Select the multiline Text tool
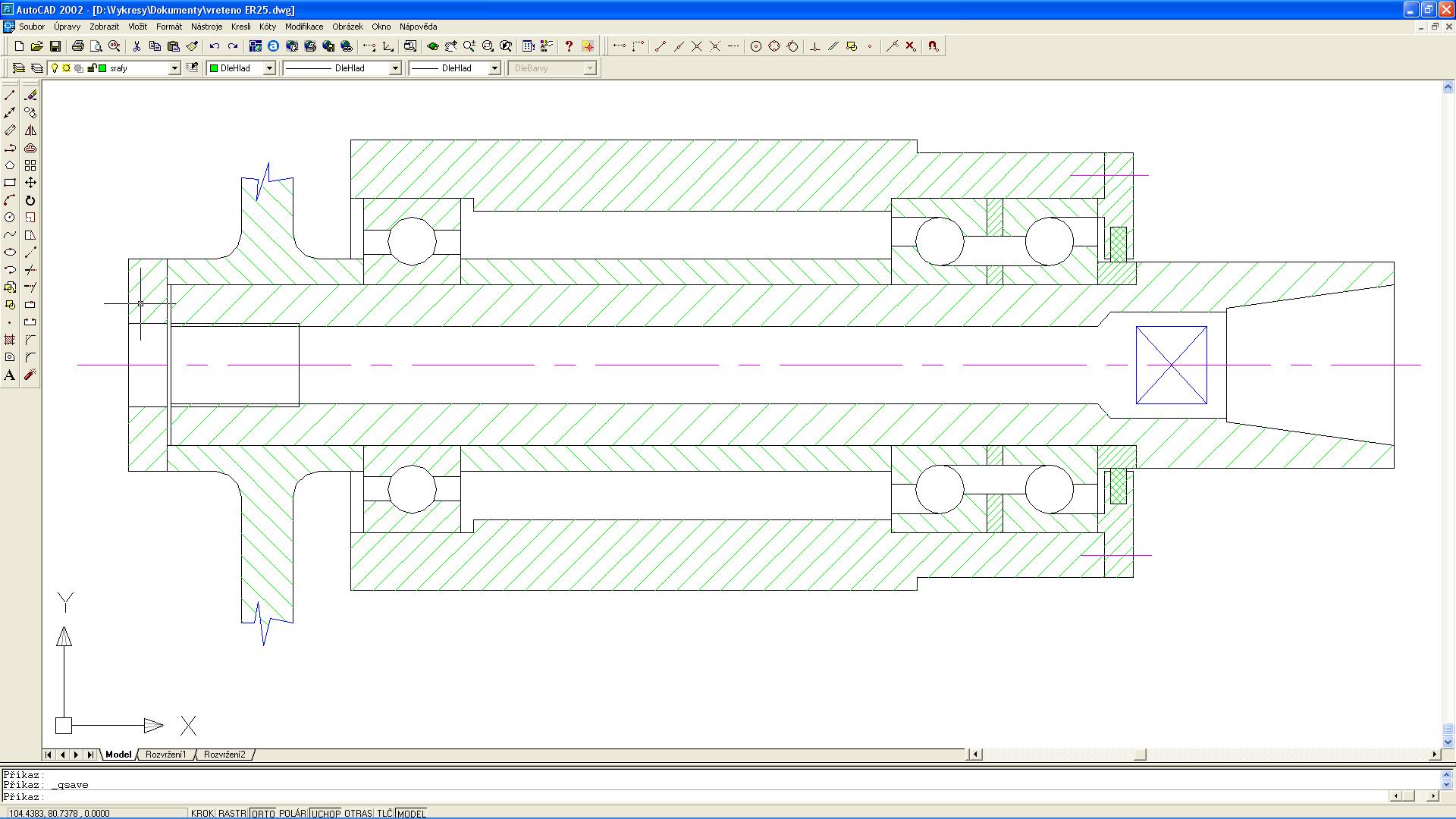Image resolution: width=1456 pixels, height=819 pixels. [x=10, y=375]
